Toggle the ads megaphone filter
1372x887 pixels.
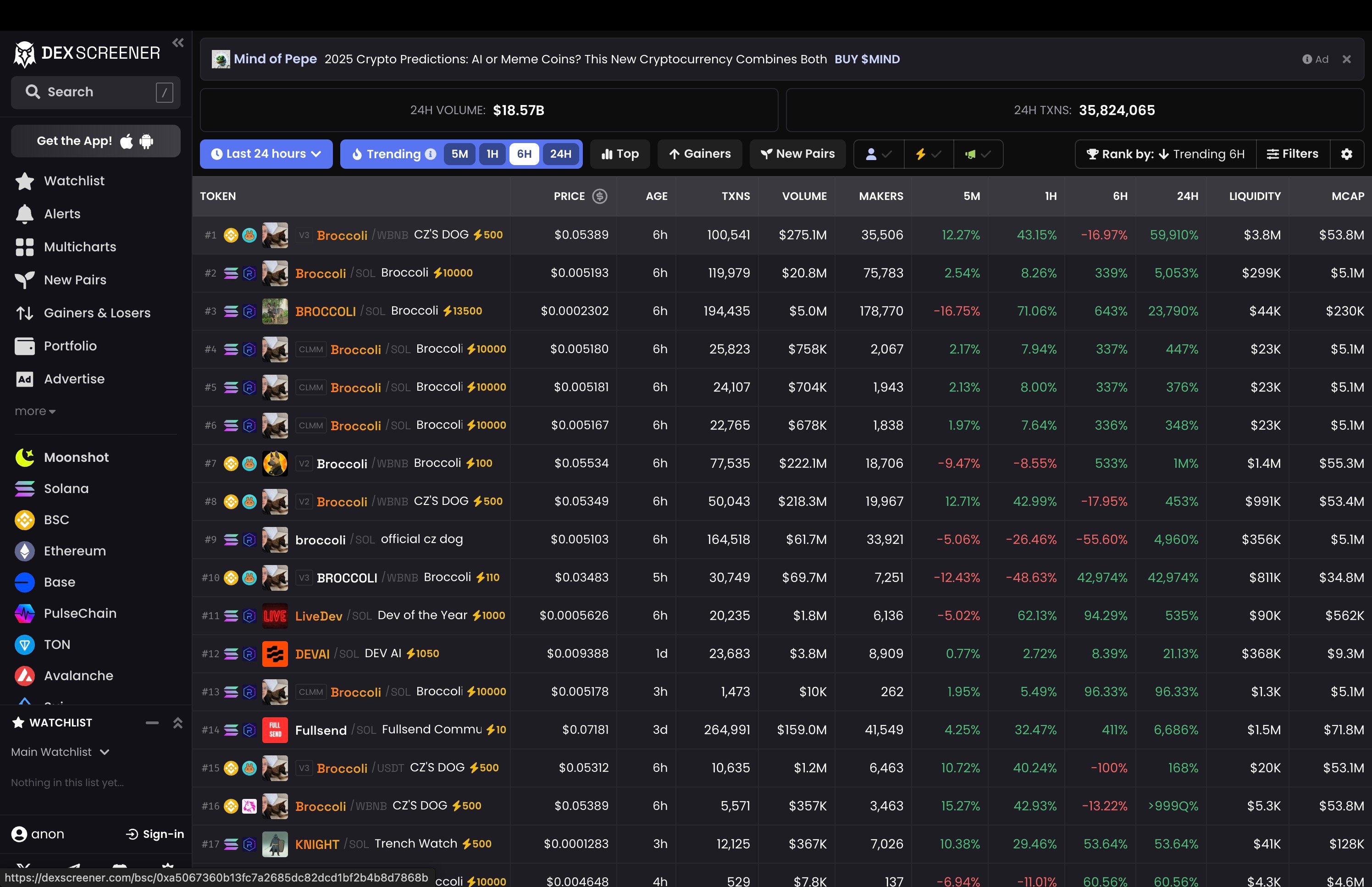coord(978,154)
